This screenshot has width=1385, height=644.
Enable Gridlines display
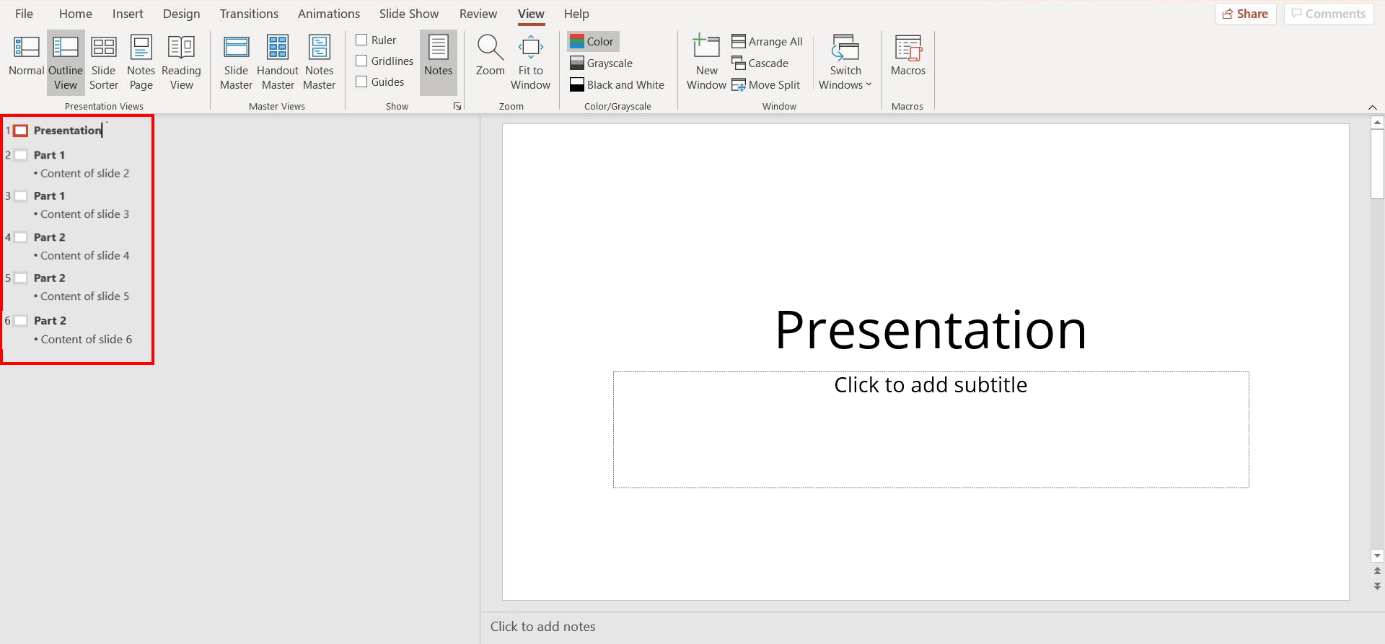click(x=361, y=60)
